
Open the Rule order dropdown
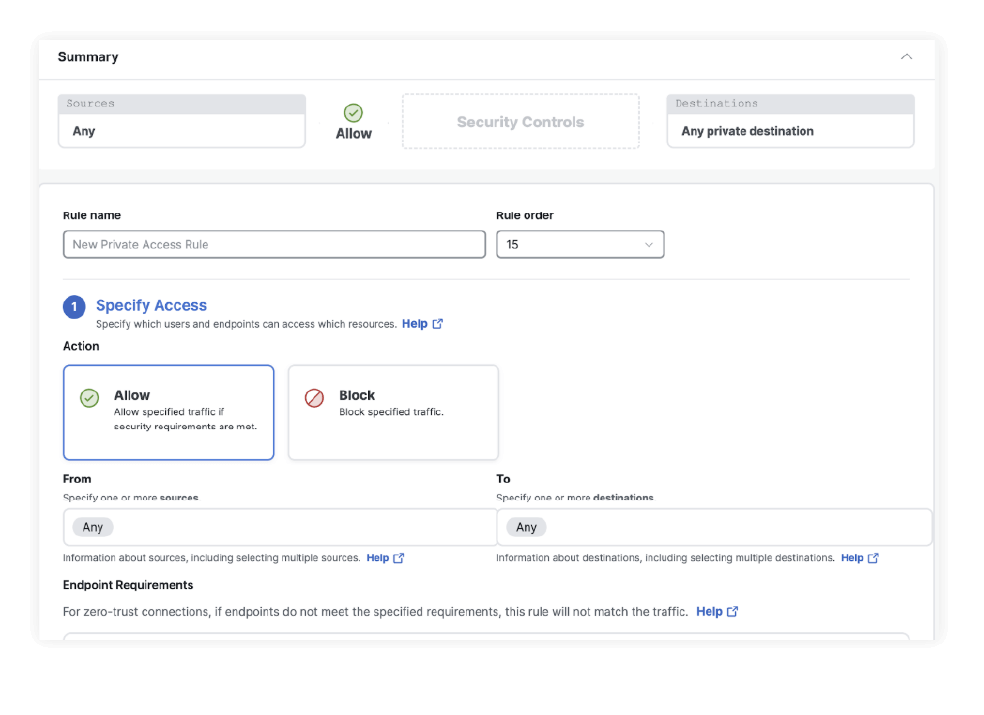click(x=580, y=244)
